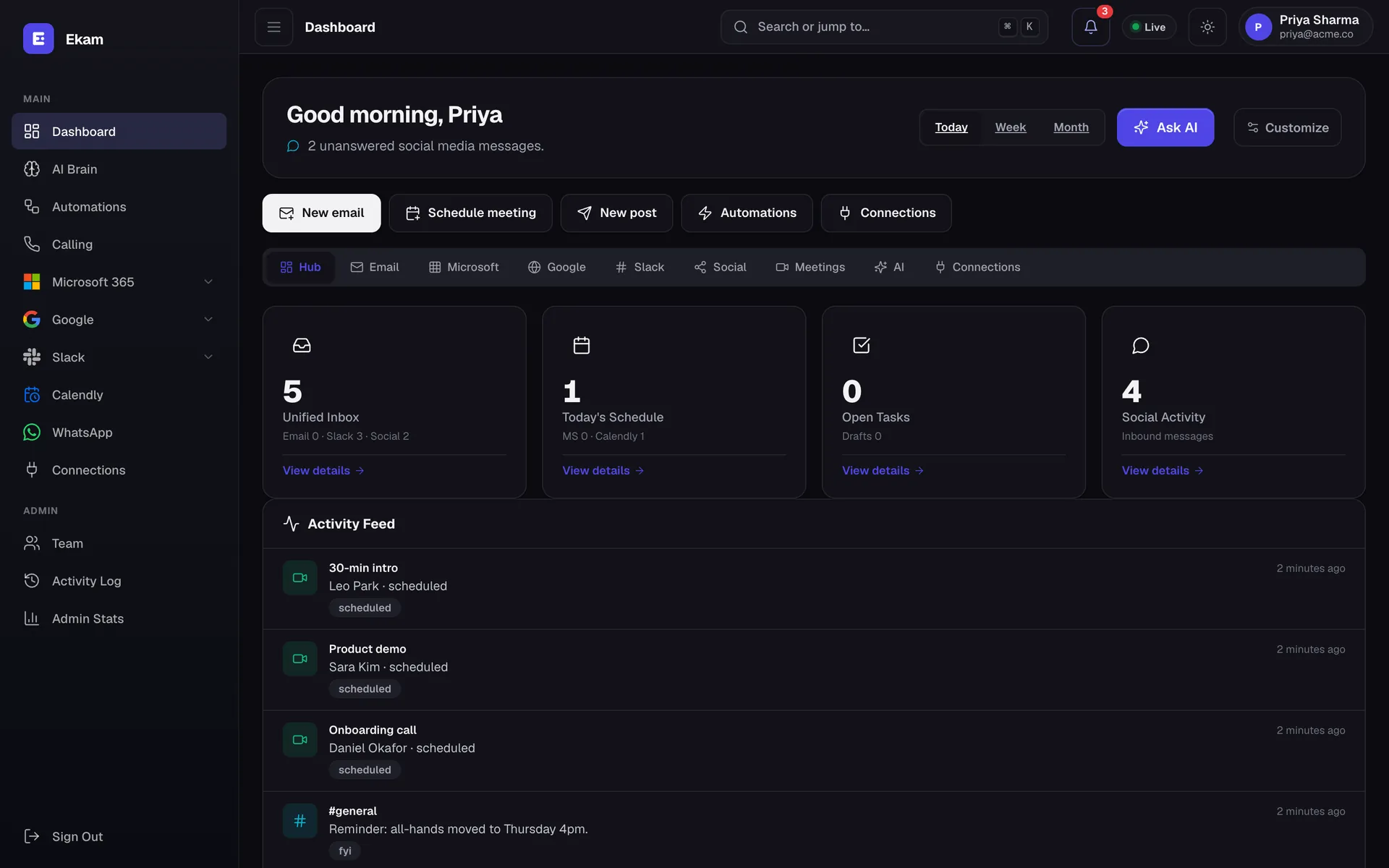Open the Product demo activity entry
The width and height of the screenshot is (1389, 868).
814,670
